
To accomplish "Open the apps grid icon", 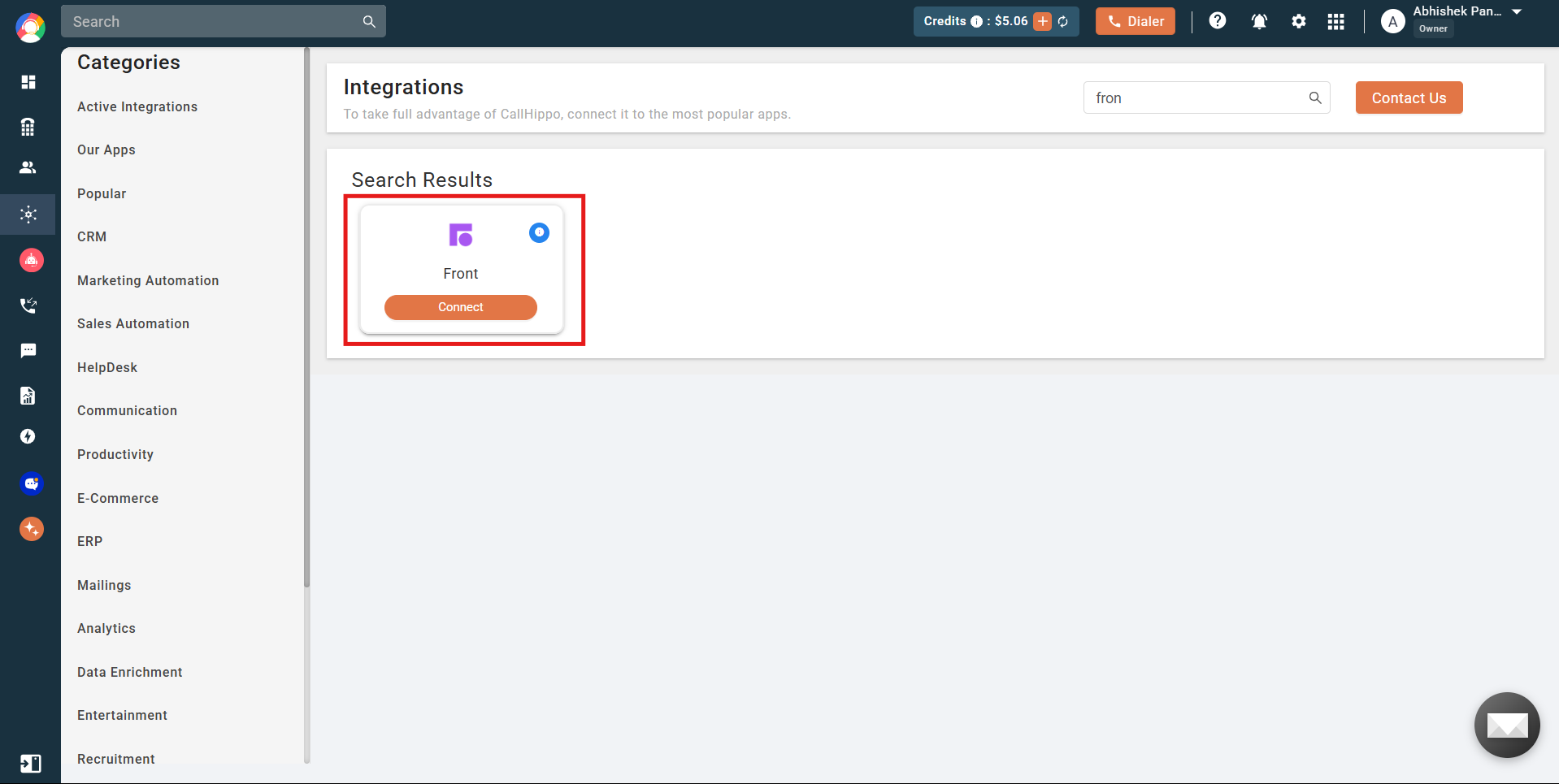I will pyautogui.click(x=1335, y=22).
